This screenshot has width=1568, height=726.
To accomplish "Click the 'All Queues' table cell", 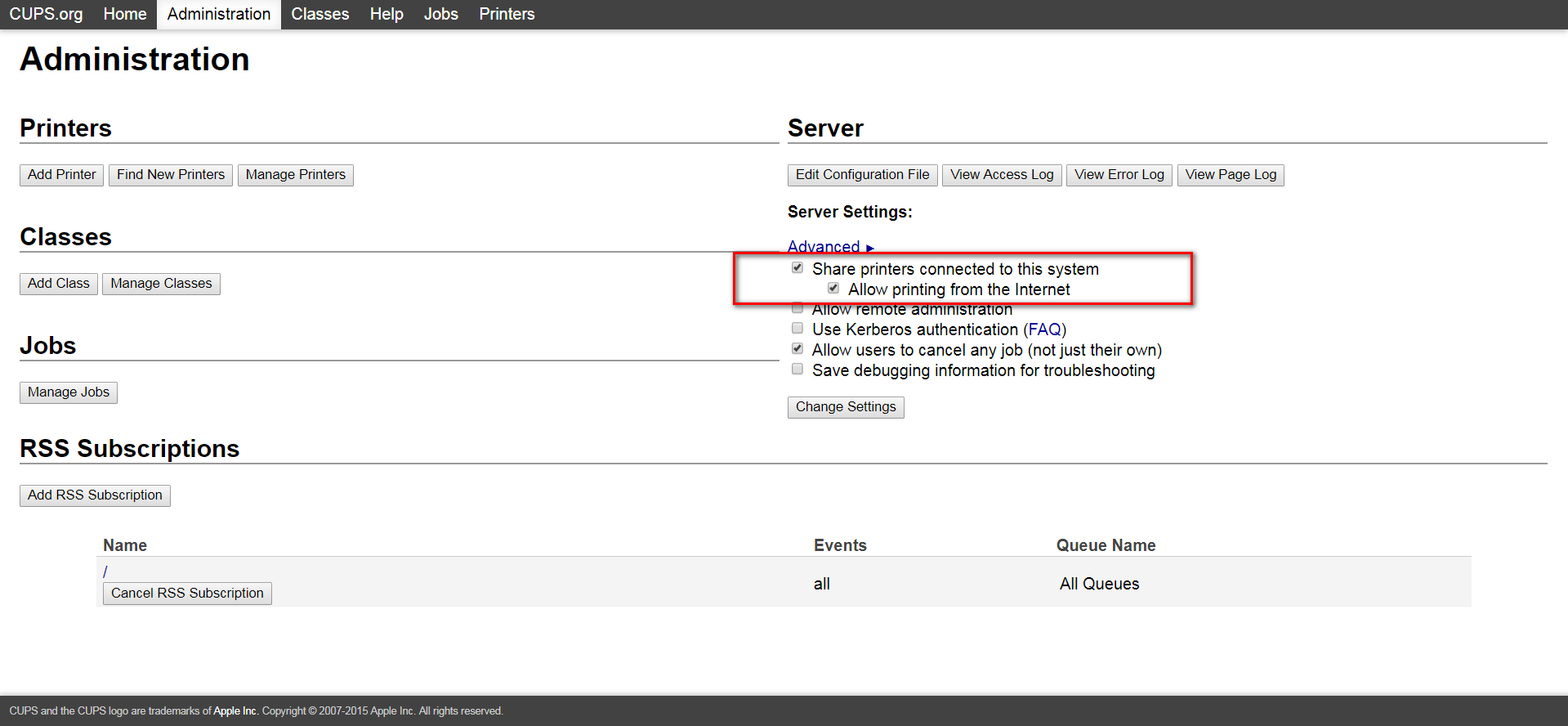I will point(1099,584).
